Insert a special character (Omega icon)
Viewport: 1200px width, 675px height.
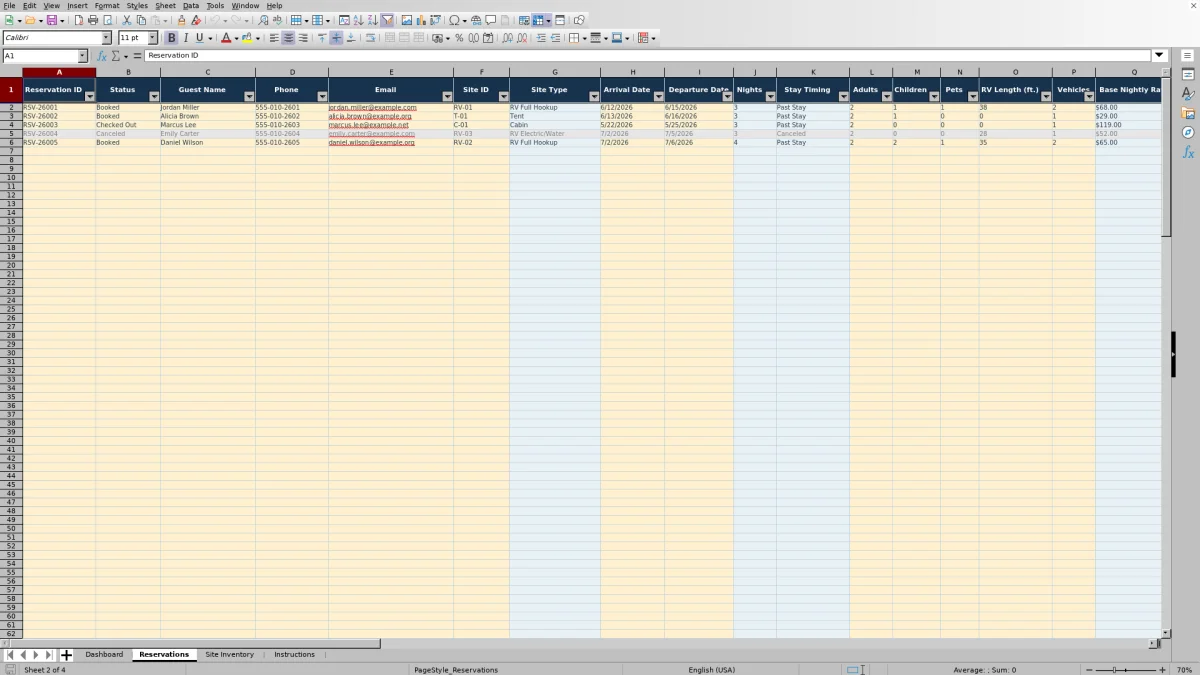tap(454, 20)
